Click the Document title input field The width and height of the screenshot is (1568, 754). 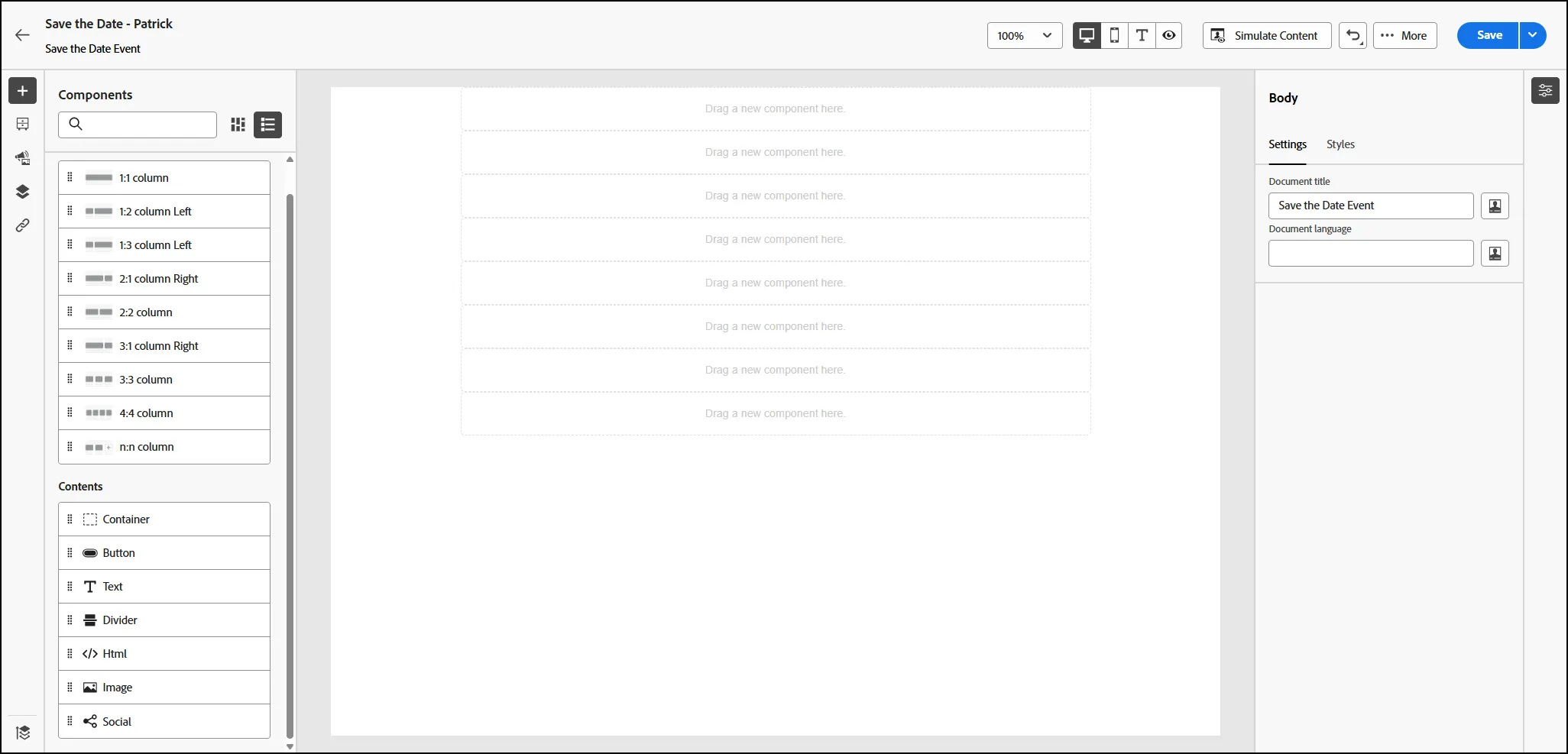1371,205
